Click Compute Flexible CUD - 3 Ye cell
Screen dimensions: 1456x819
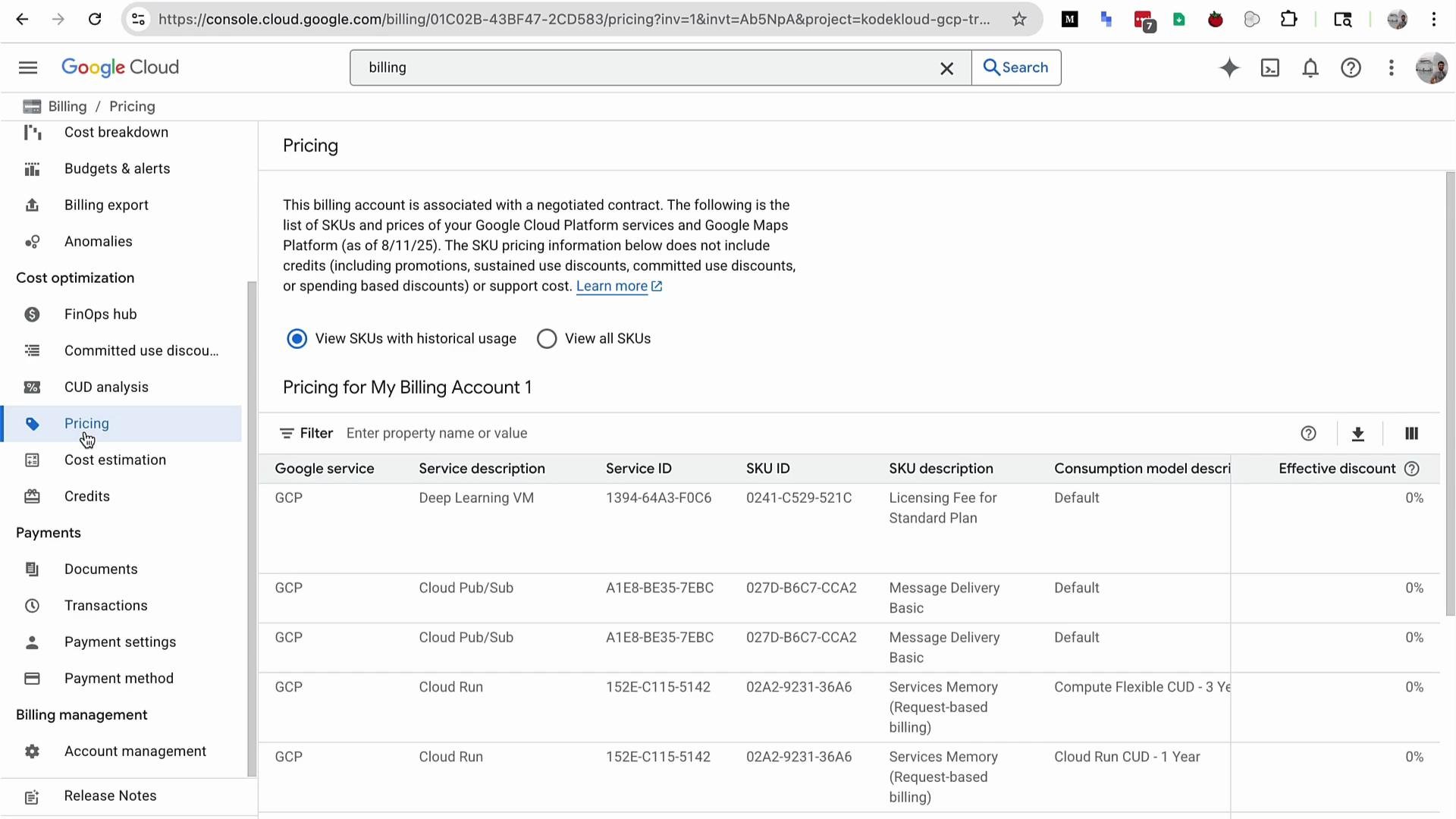click(1141, 687)
